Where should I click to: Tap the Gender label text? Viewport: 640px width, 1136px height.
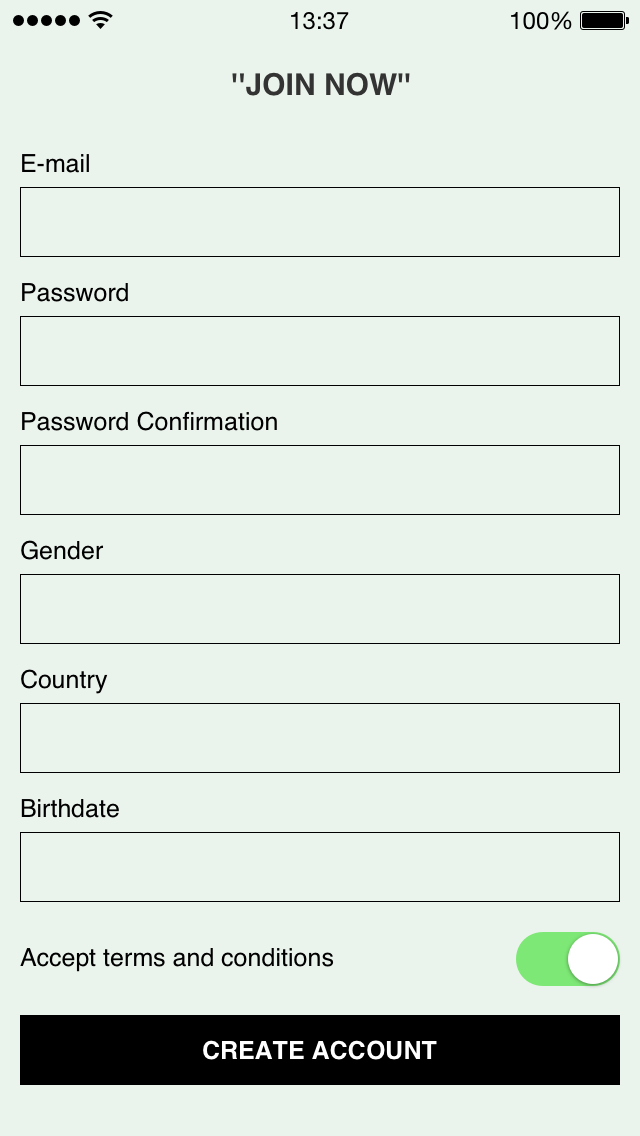point(62,551)
